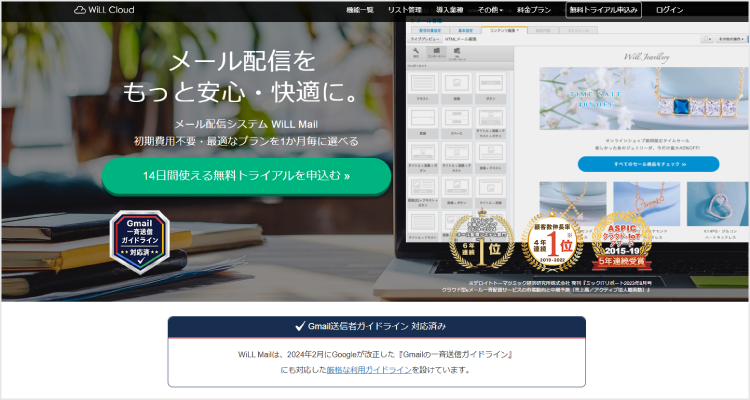
Task: Click the 無料トライアル申込み header button
Action: tap(604, 10)
